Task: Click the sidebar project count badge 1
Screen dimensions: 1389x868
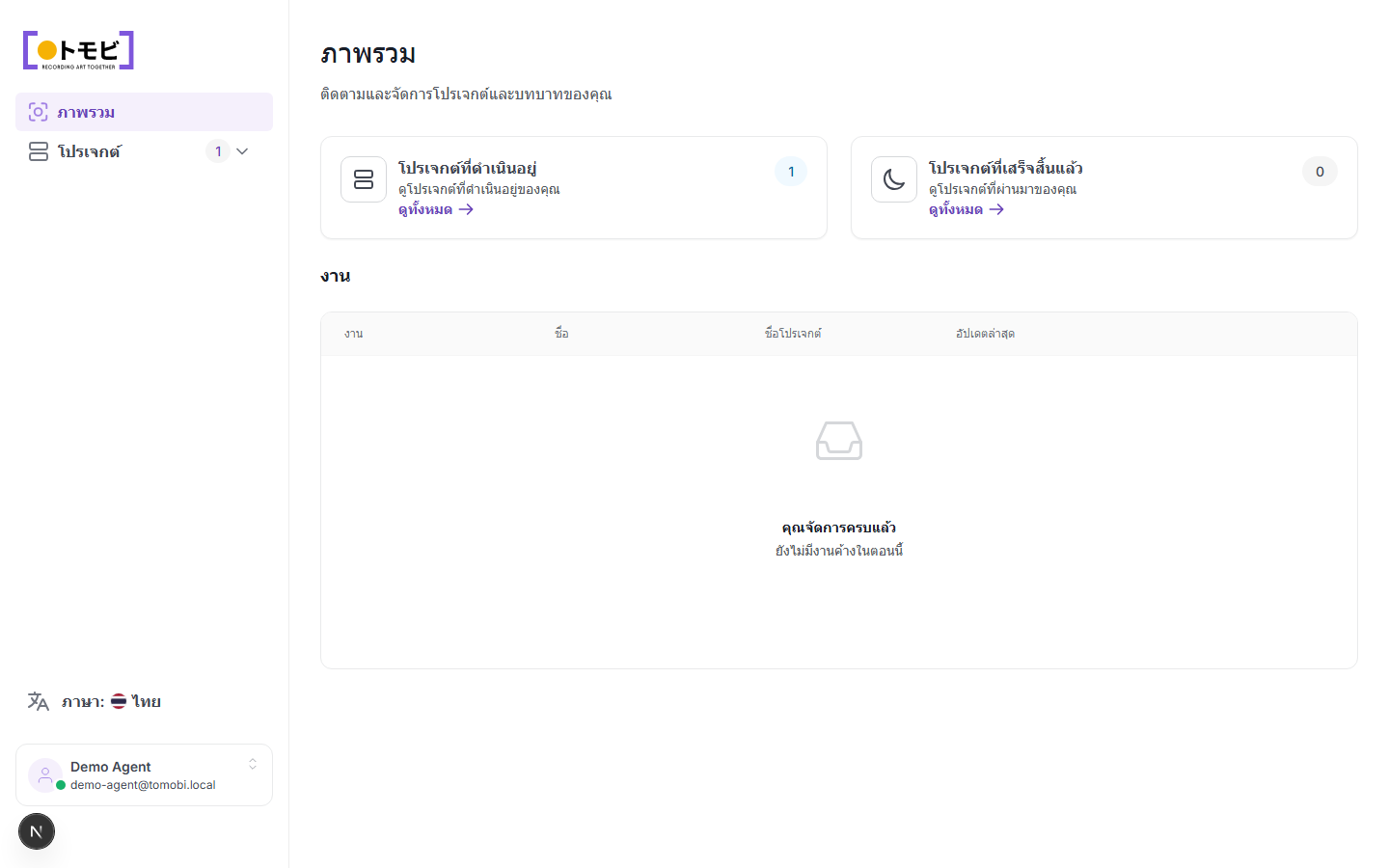Action: tap(218, 151)
